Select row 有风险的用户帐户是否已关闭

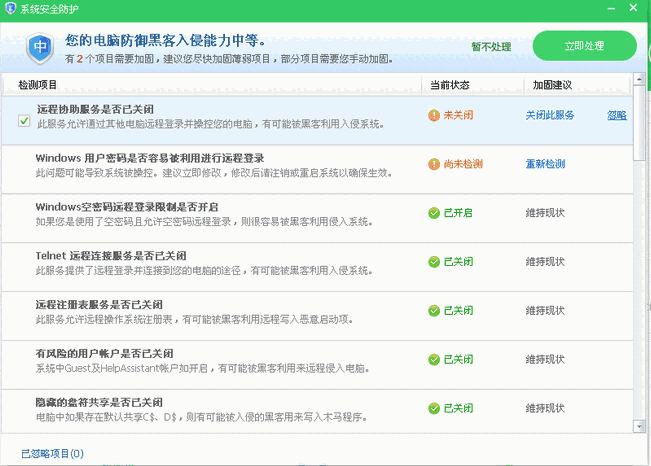(x=318, y=365)
